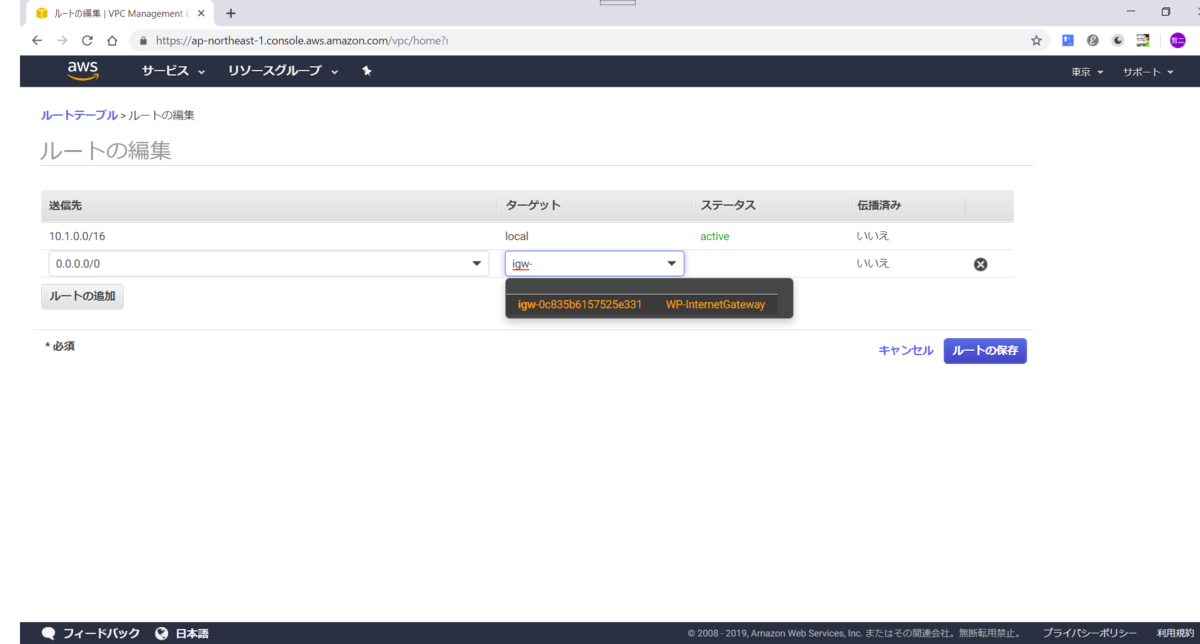Open the リソースグループ menu
Image resolution: width=1200 pixels, height=644 pixels.
(283, 72)
